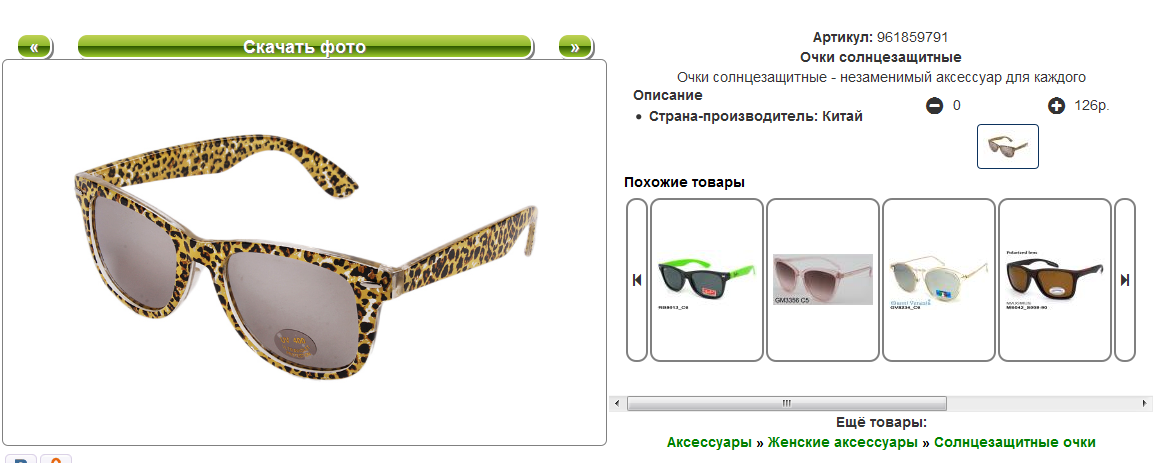The height and width of the screenshot is (463, 1168).
Task: Open the Женские аксессуары link
Action: point(842,442)
